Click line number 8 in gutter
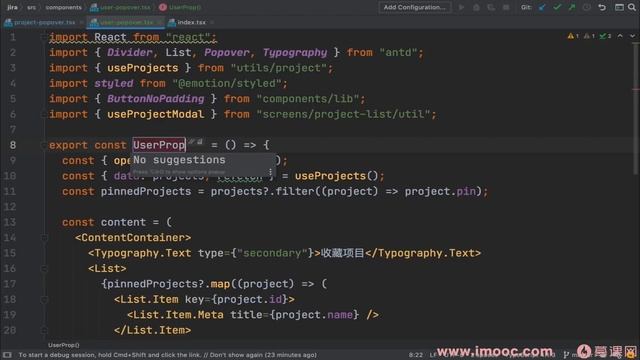640x360 pixels. point(13,145)
